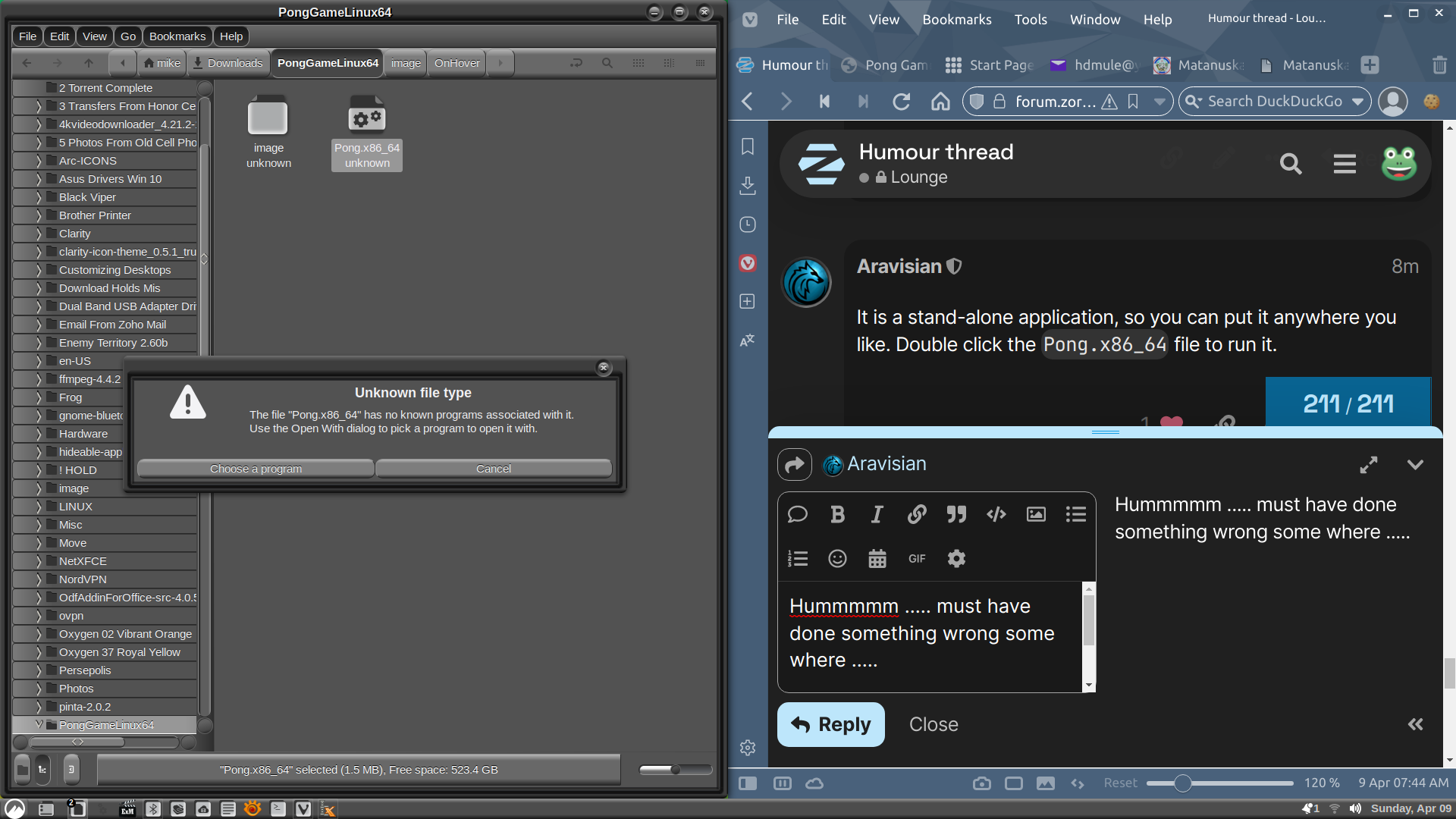Click the preformatted code icon in editor
Viewport: 1456px width, 819px height.
click(x=996, y=515)
